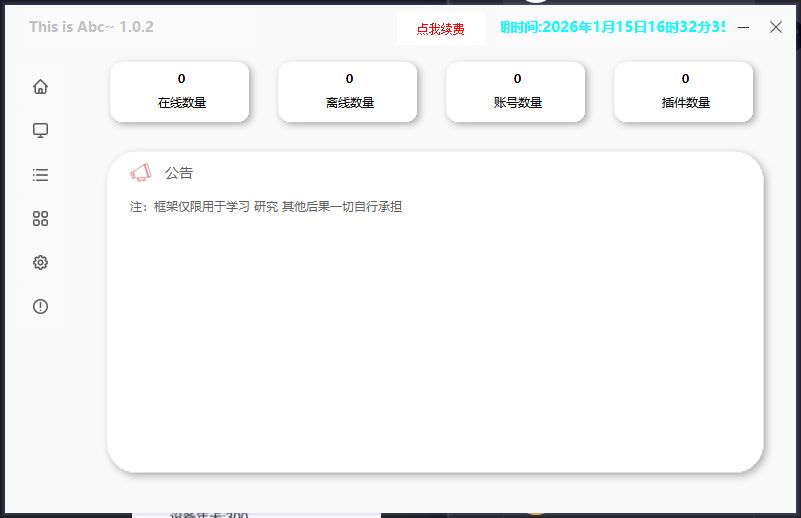
Task: Open the list view sidebar icon
Action: click(x=40, y=175)
